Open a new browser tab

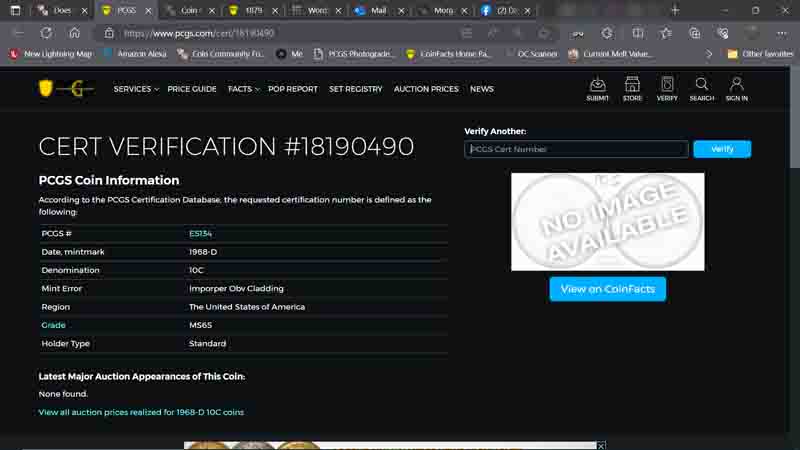pyautogui.click(x=675, y=10)
